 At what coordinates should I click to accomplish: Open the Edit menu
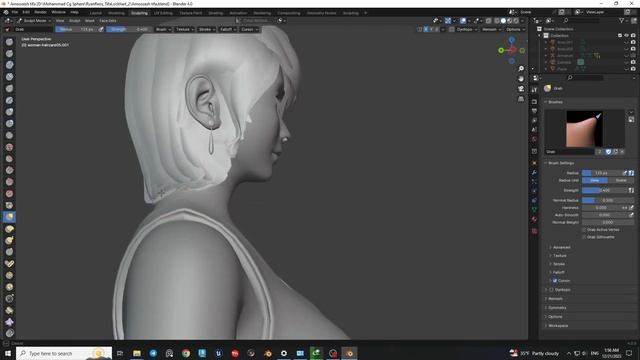(x=26, y=12)
